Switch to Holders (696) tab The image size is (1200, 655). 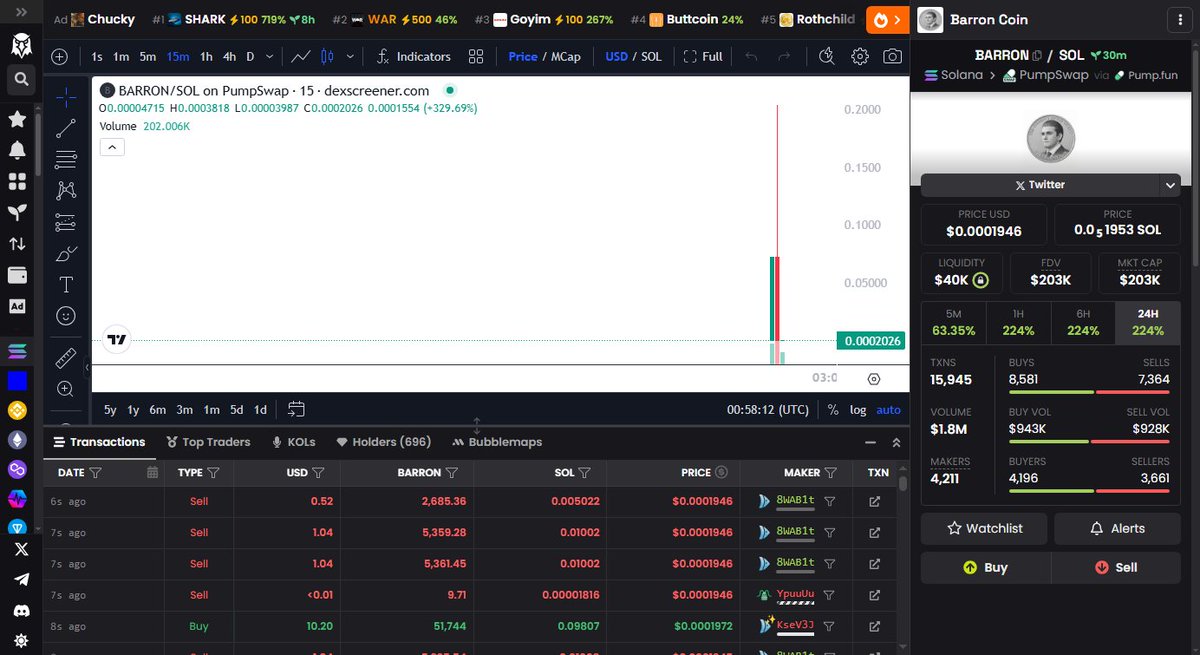click(383, 442)
